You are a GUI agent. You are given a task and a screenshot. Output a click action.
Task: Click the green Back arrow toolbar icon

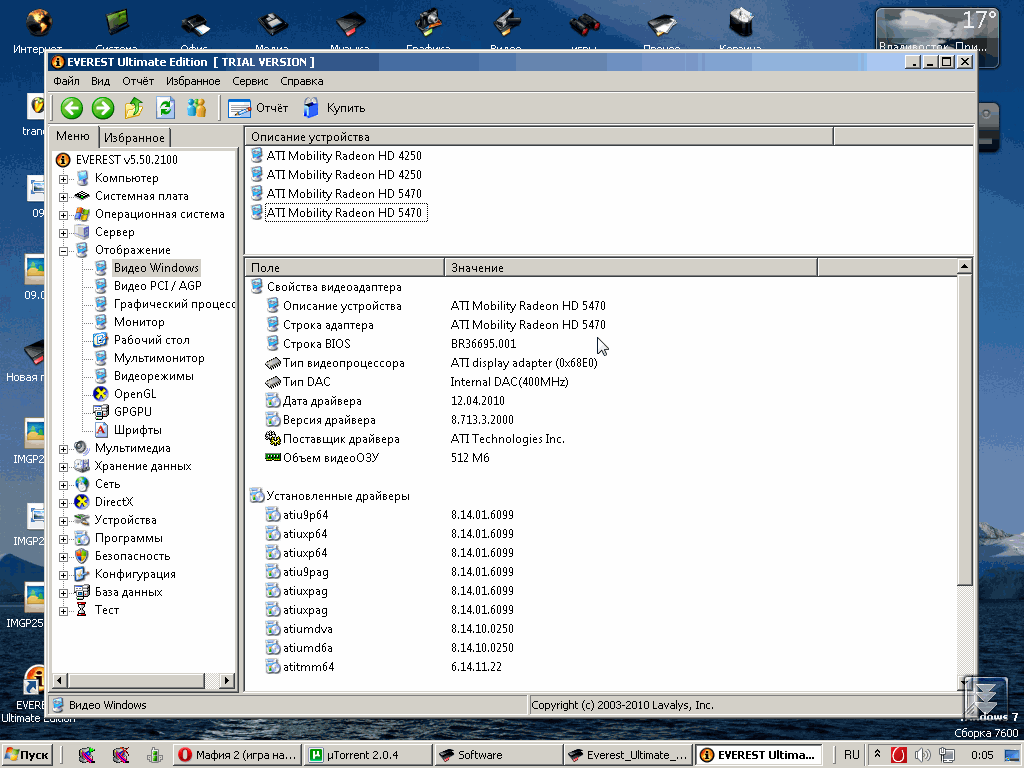(71, 108)
